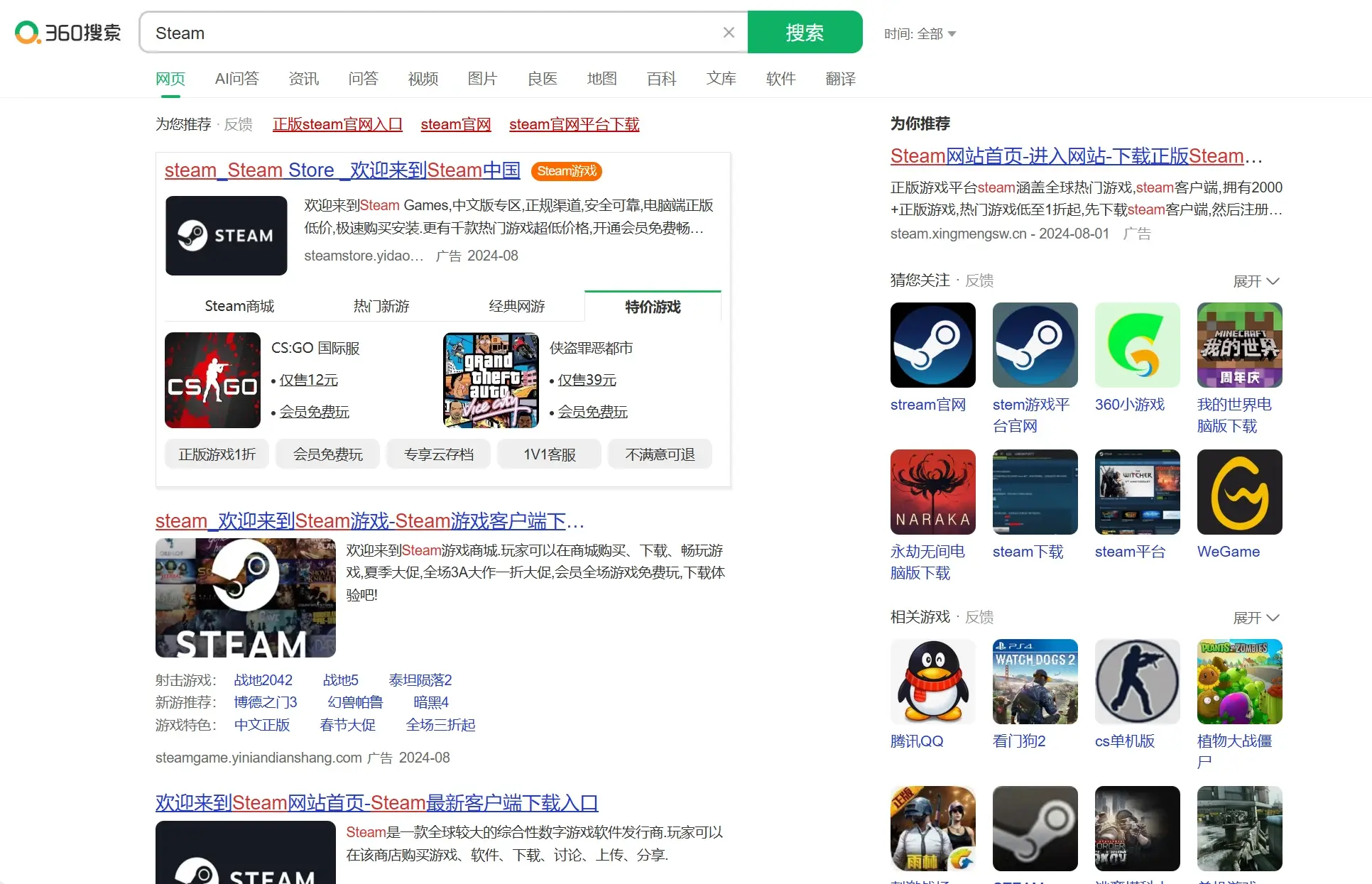Open the 软件 tab
1372x884 pixels.
click(781, 78)
